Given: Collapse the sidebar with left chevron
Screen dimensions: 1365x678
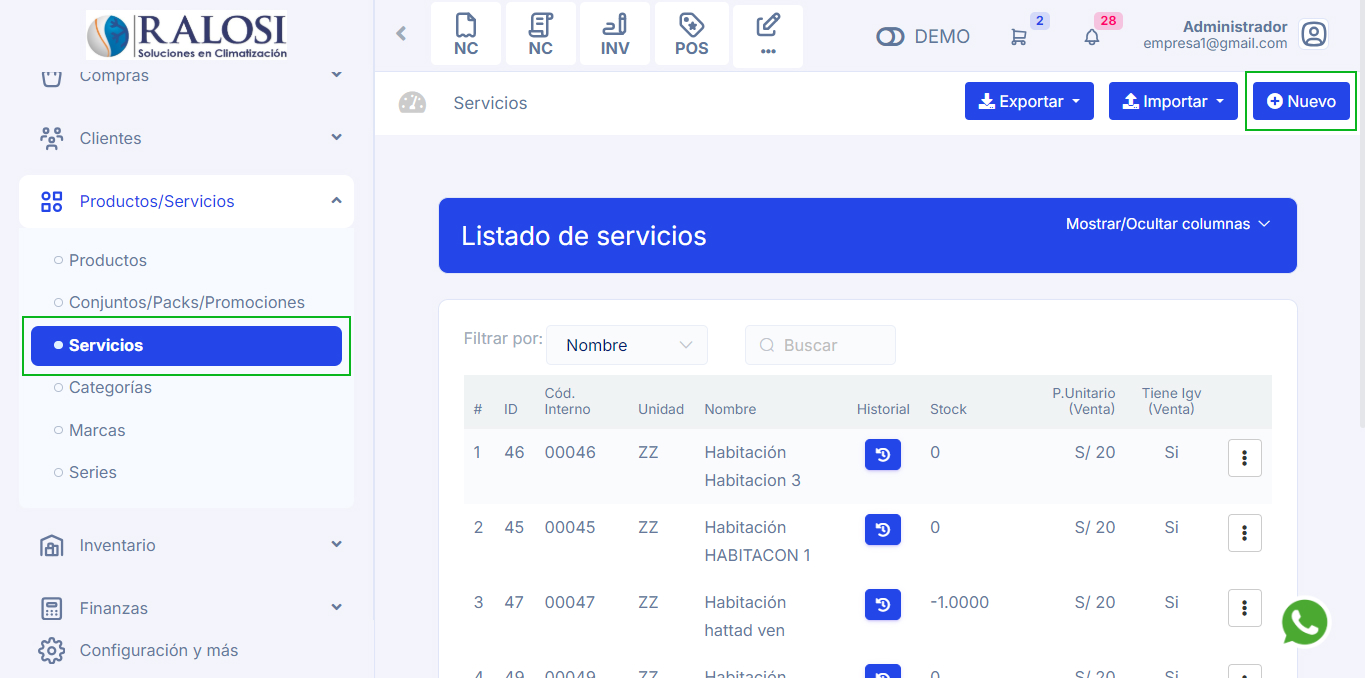Looking at the screenshot, I should 401,34.
